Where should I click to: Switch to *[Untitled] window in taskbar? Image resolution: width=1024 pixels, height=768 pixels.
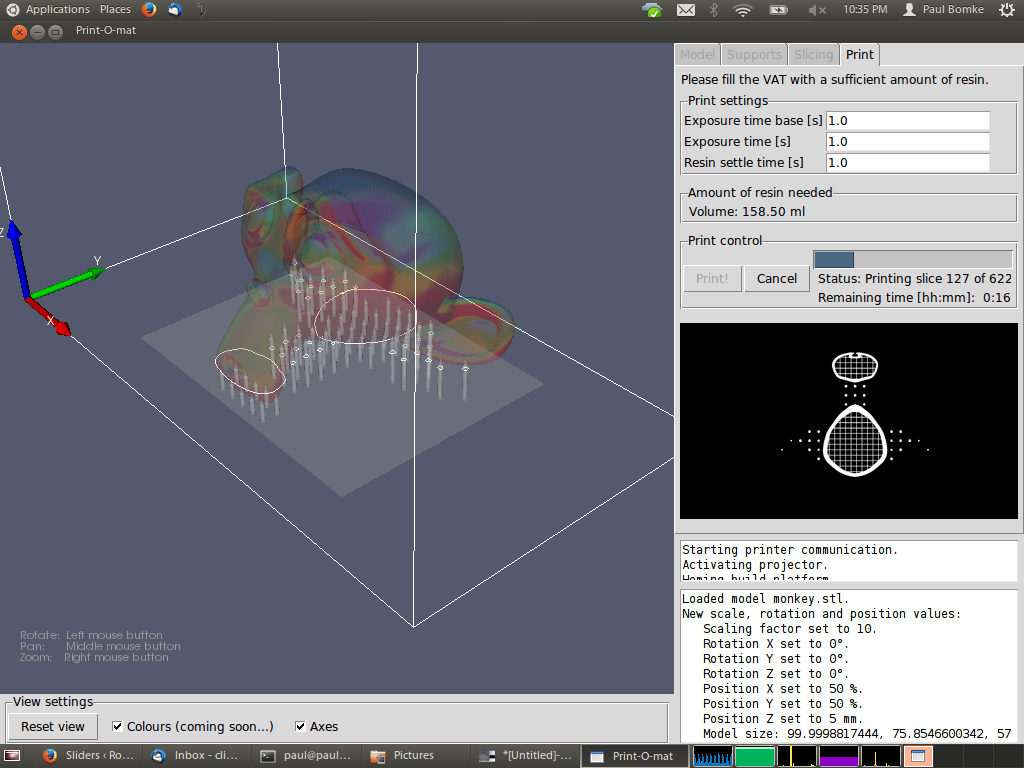pos(526,756)
